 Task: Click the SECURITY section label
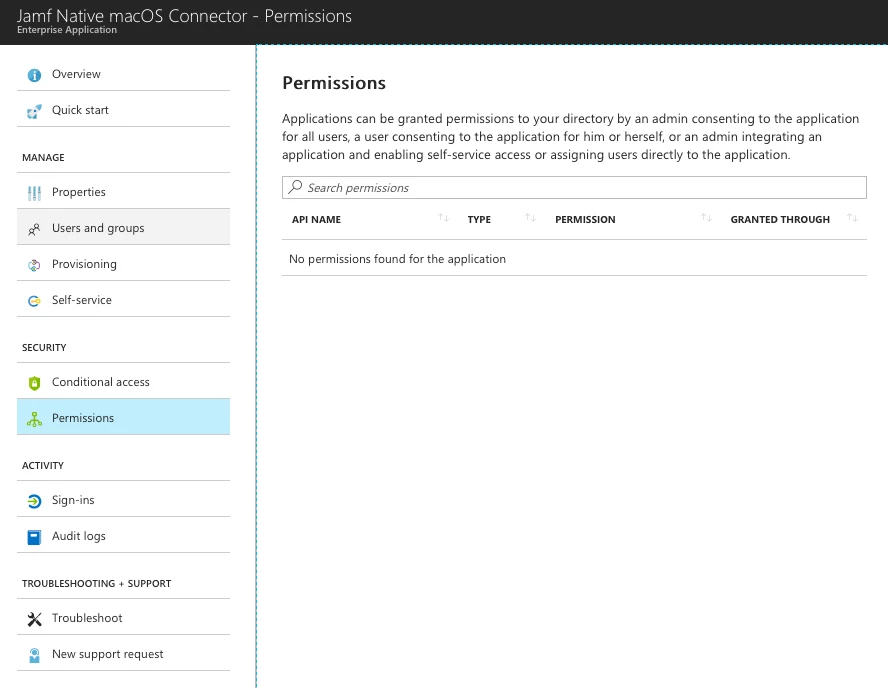click(44, 348)
